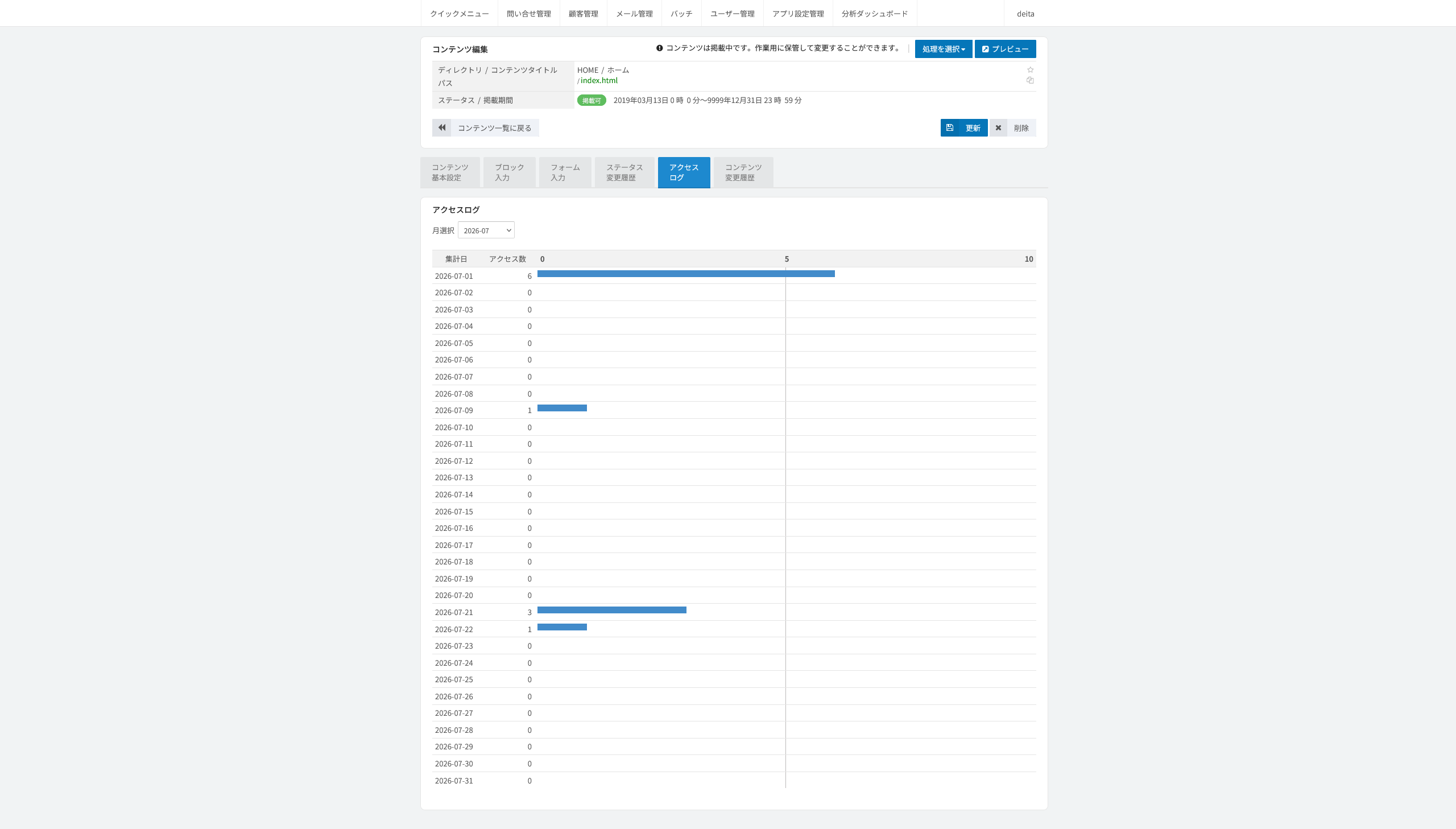Click the アクセス数 column header
The image size is (1456, 829).
pos(507,259)
